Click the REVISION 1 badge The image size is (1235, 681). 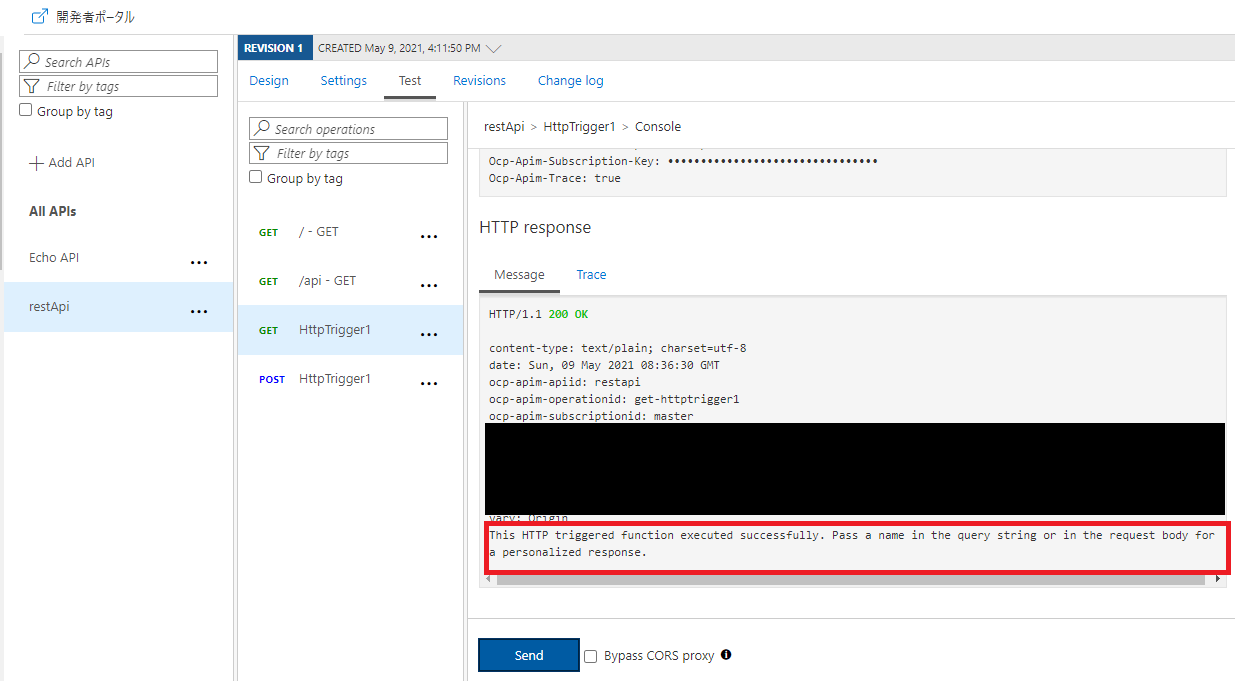pyautogui.click(x=276, y=48)
